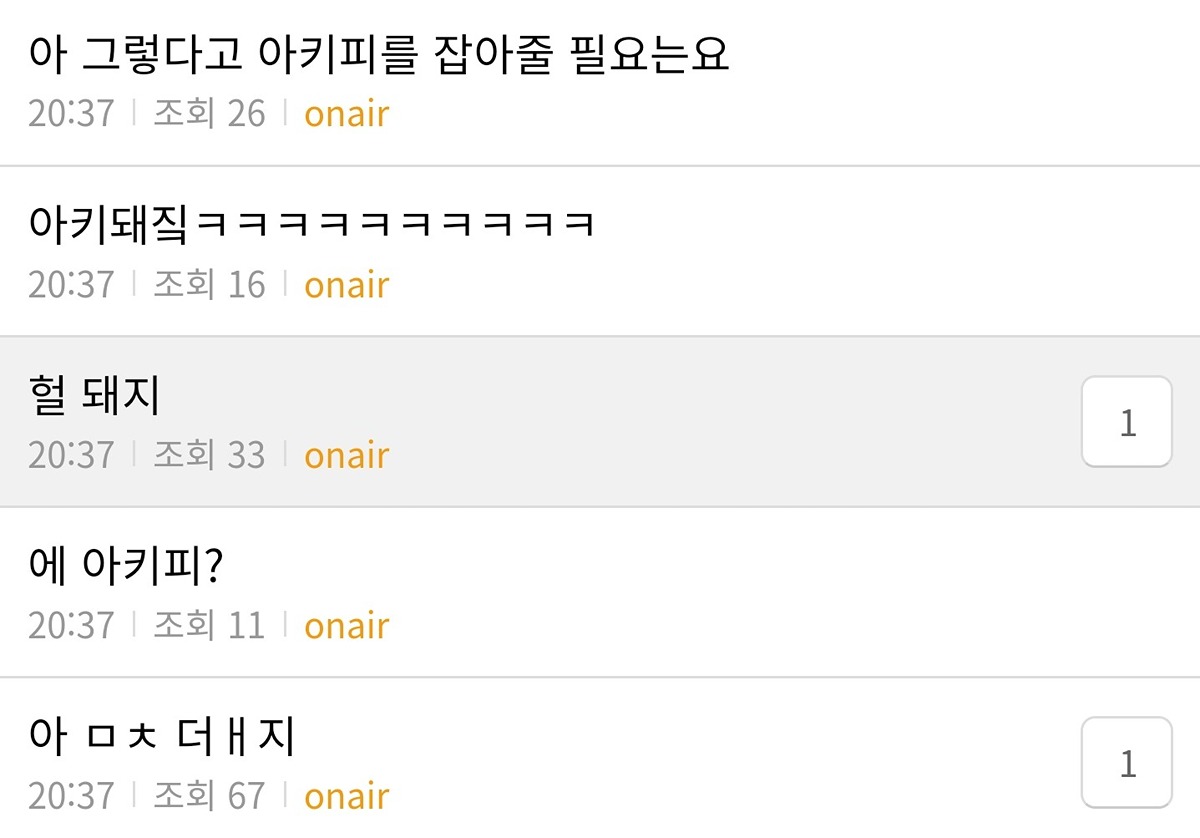This screenshot has height=838, width=1200.
Task: Open the highlighted "헐 돼지" post
Action: coord(95,397)
